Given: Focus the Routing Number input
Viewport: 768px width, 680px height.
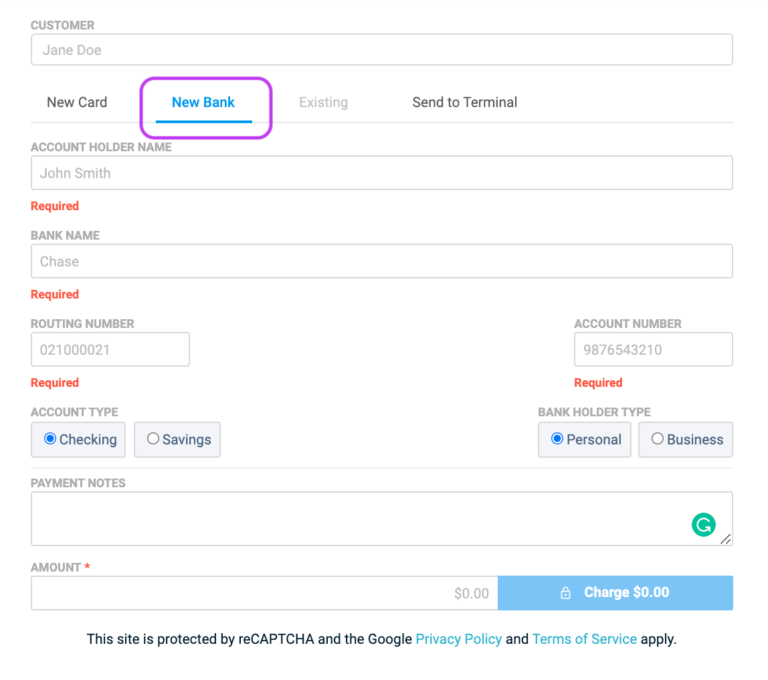Looking at the screenshot, I should (110, 350).
